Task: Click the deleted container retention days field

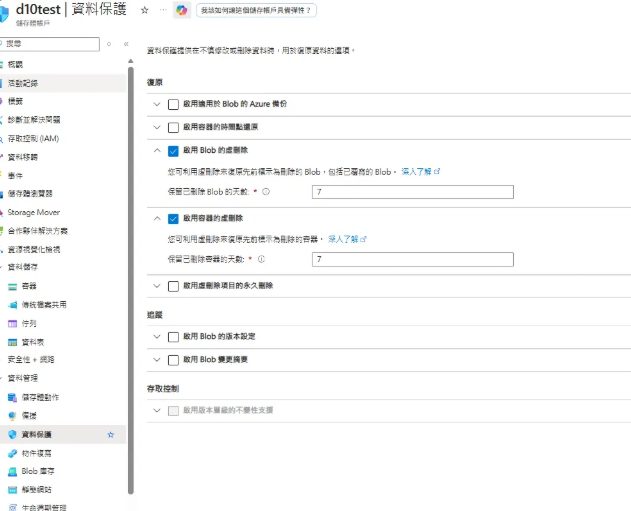Action: pyautogui.click(x=413, y=259)
